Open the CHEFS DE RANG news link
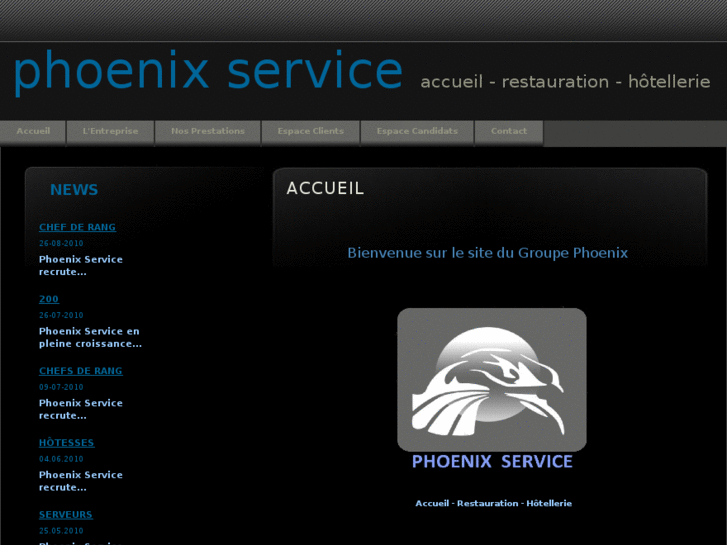The width and height of the screenshot is (727, 545). click(81, 371)
